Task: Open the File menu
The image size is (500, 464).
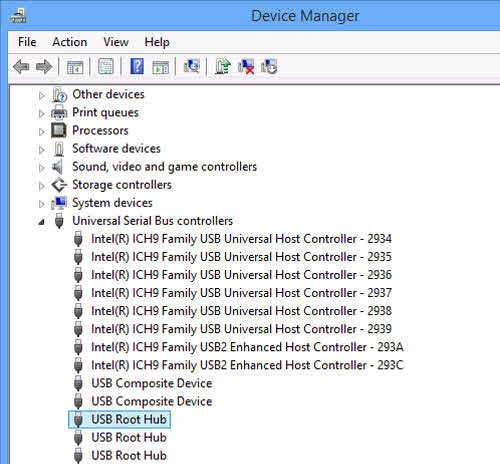Action: tap(27, 42)
